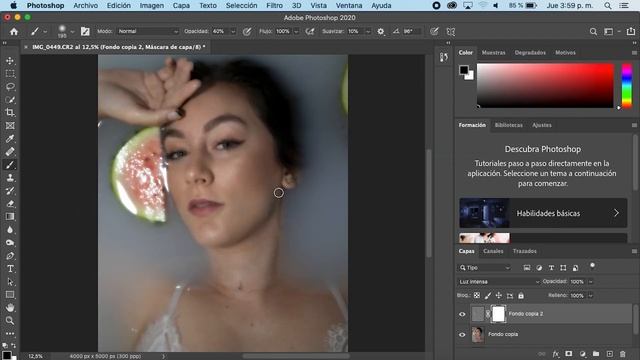
Task: Select the Move tool
Action: click(x=10, y=61)
